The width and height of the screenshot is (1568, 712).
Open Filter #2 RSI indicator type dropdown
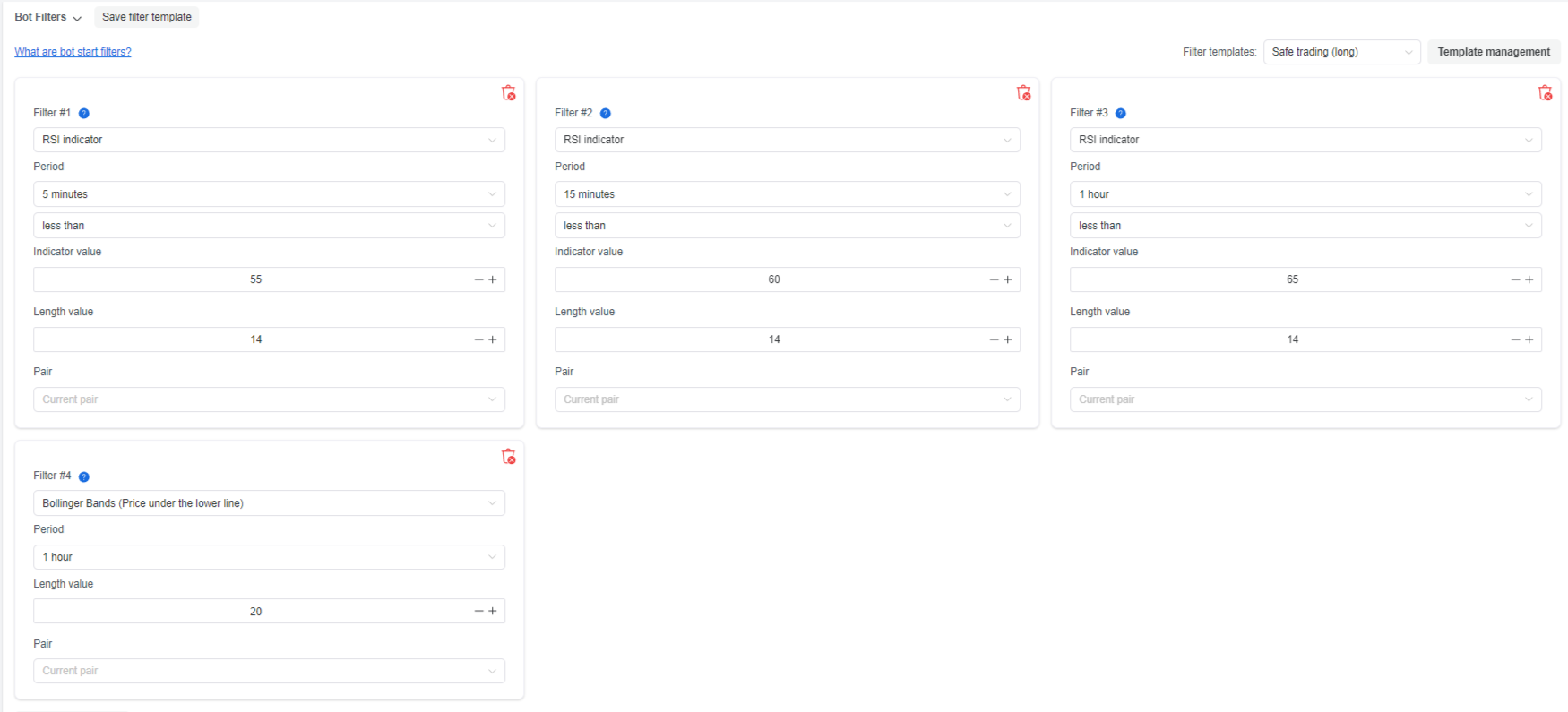[788, 140]
